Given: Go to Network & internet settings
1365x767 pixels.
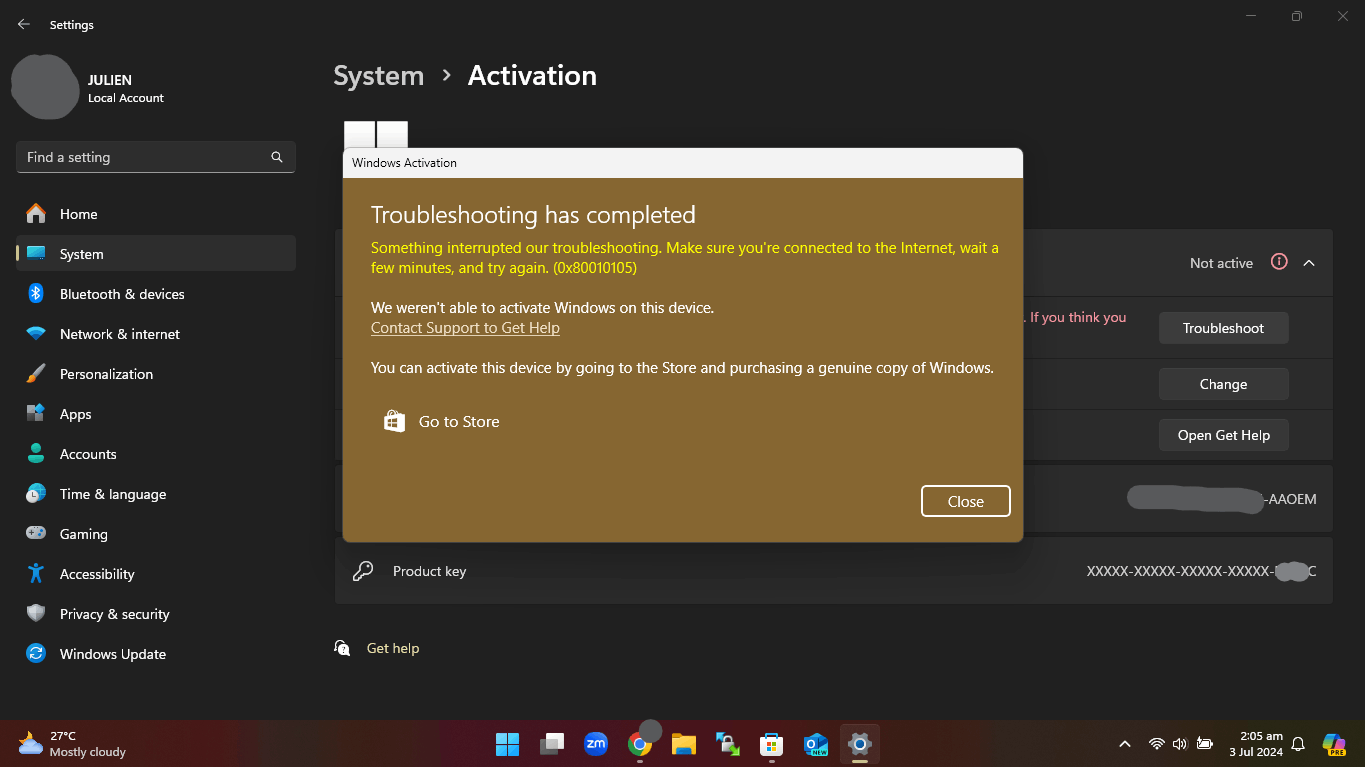Looking at the screenshot, I should [x=156, y=334].
